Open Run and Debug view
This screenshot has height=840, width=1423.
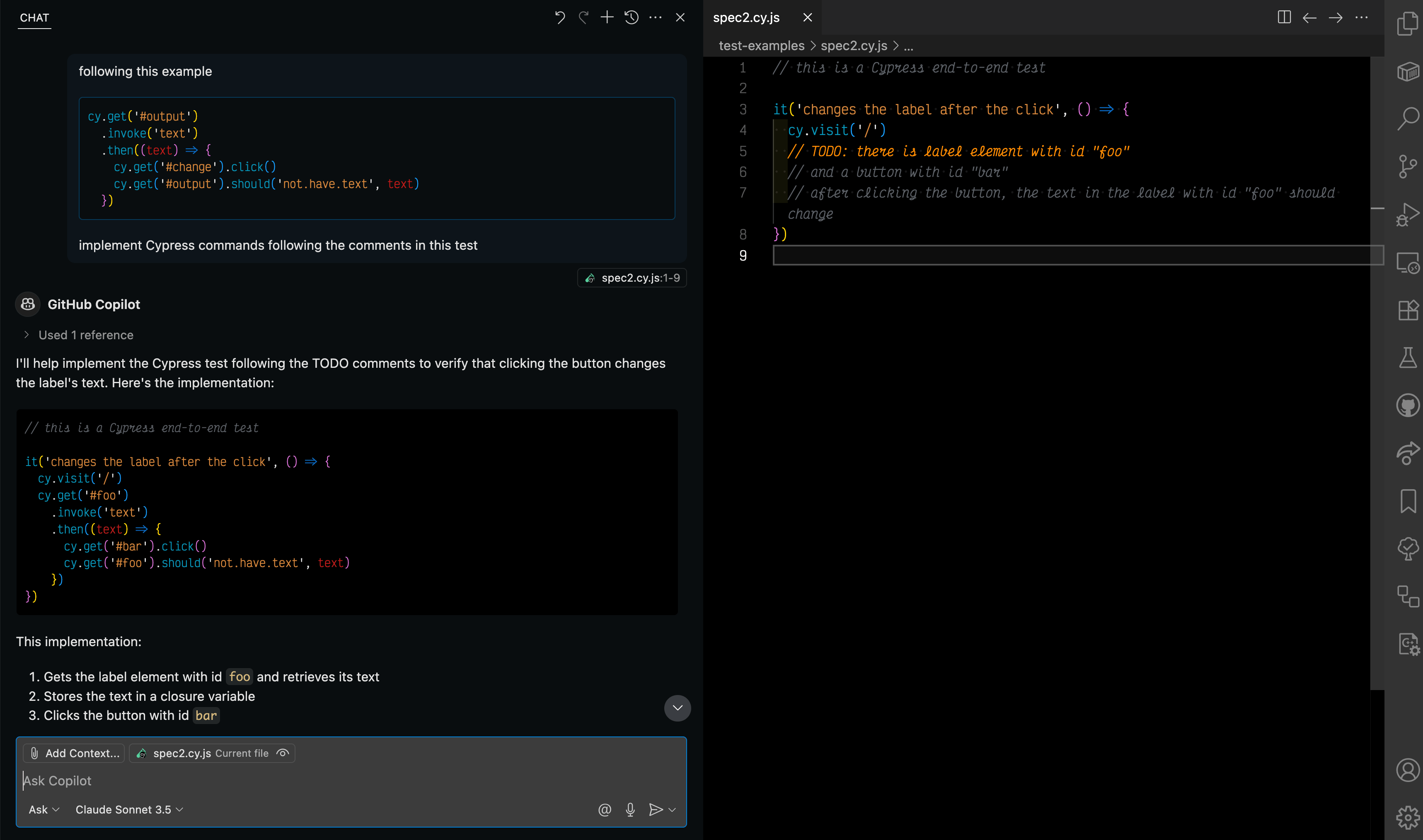pyautogui.click(x=1408, y=215)
